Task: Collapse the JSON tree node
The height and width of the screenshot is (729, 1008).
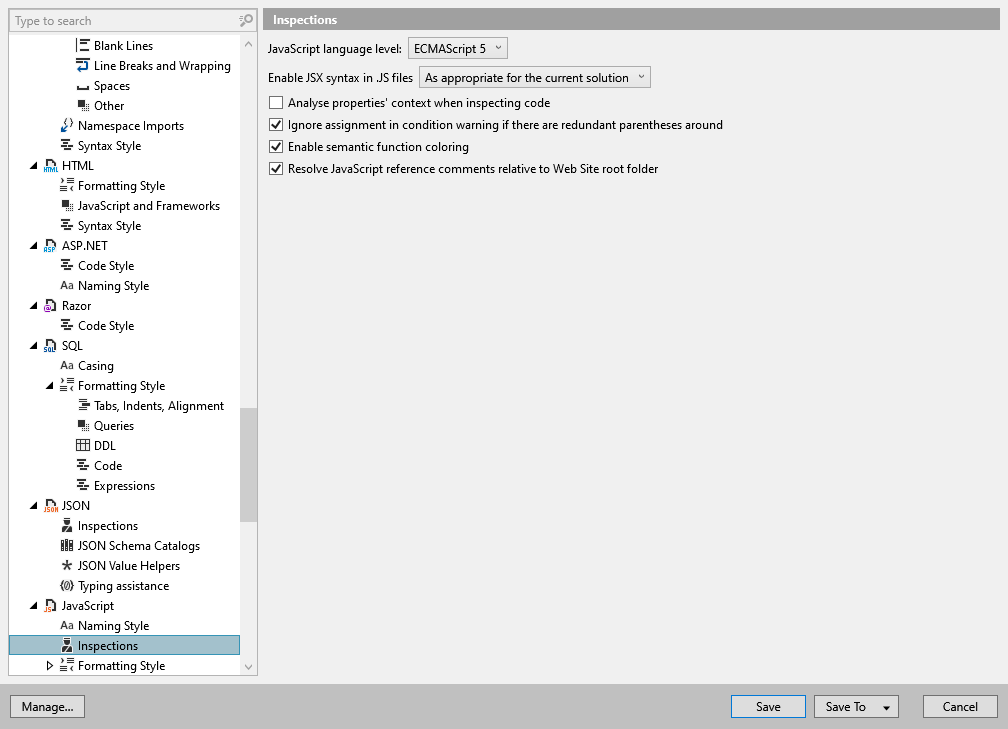Action: 33,506
